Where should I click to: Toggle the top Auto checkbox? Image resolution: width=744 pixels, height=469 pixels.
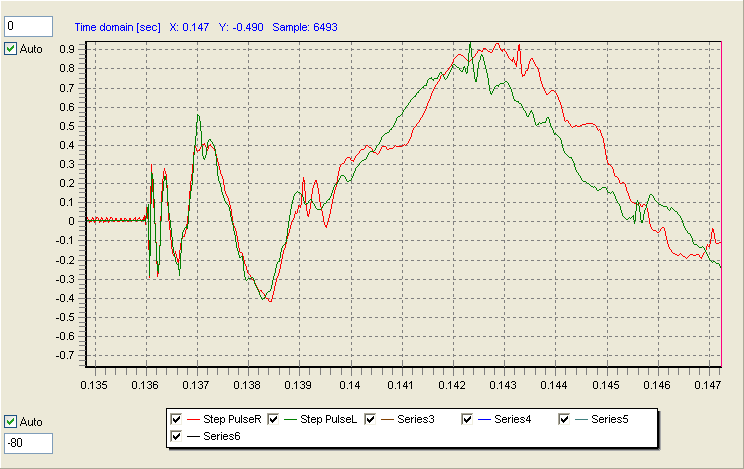(x=10, y=49)
